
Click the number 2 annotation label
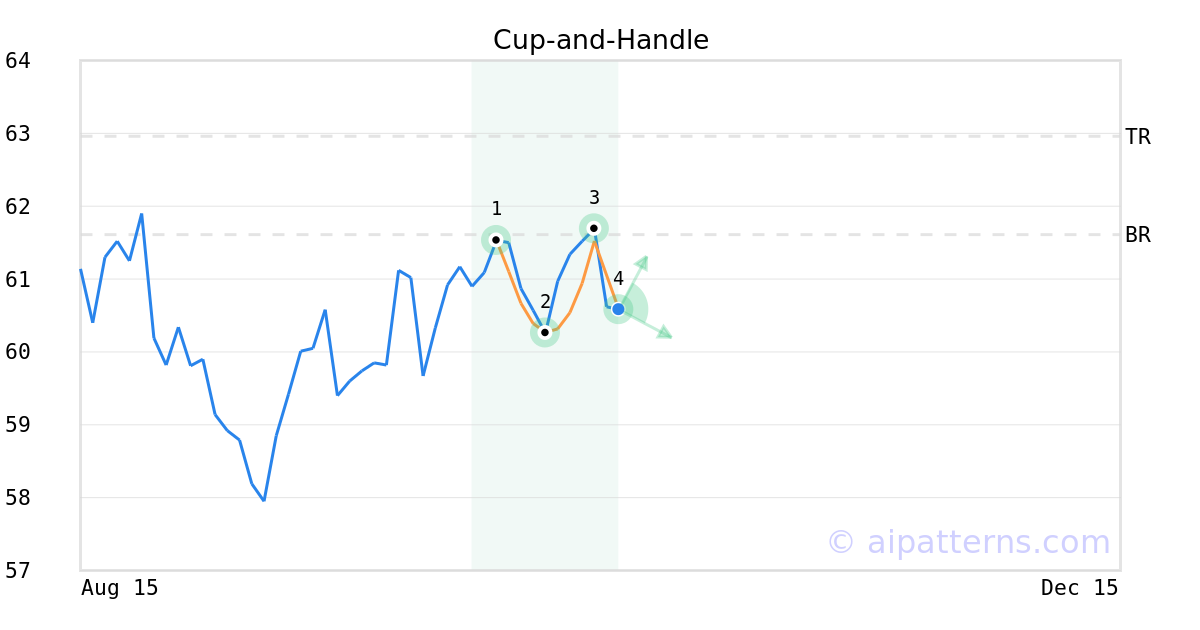(545, 302)
